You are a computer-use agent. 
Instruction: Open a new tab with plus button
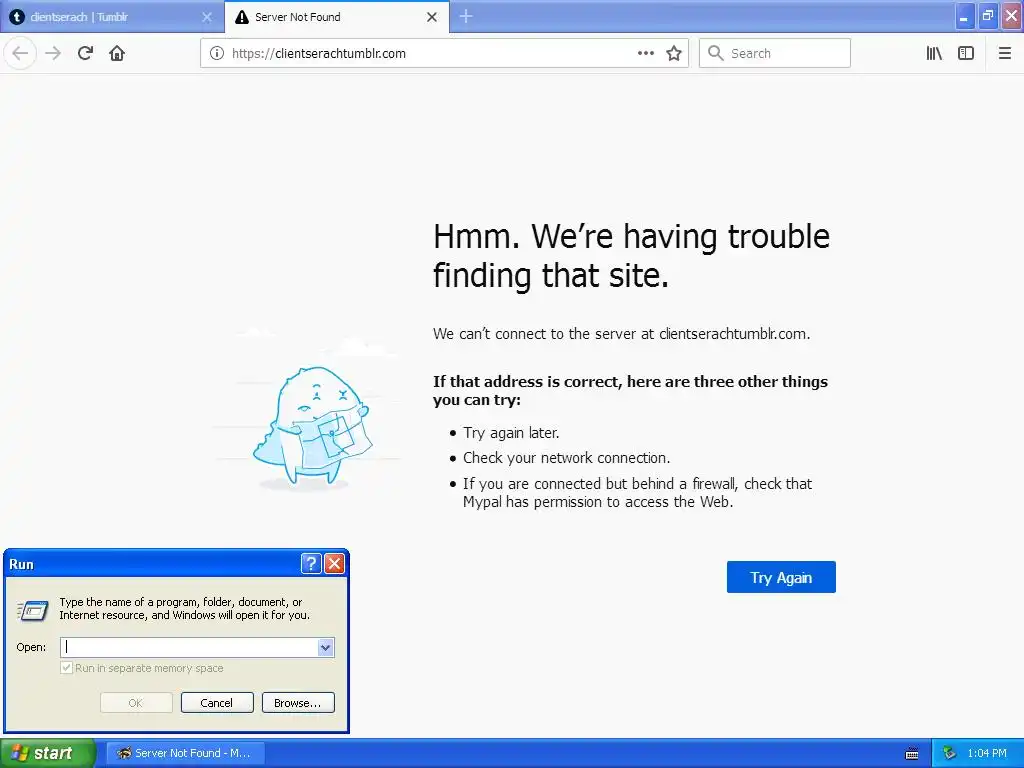point(466,17)
